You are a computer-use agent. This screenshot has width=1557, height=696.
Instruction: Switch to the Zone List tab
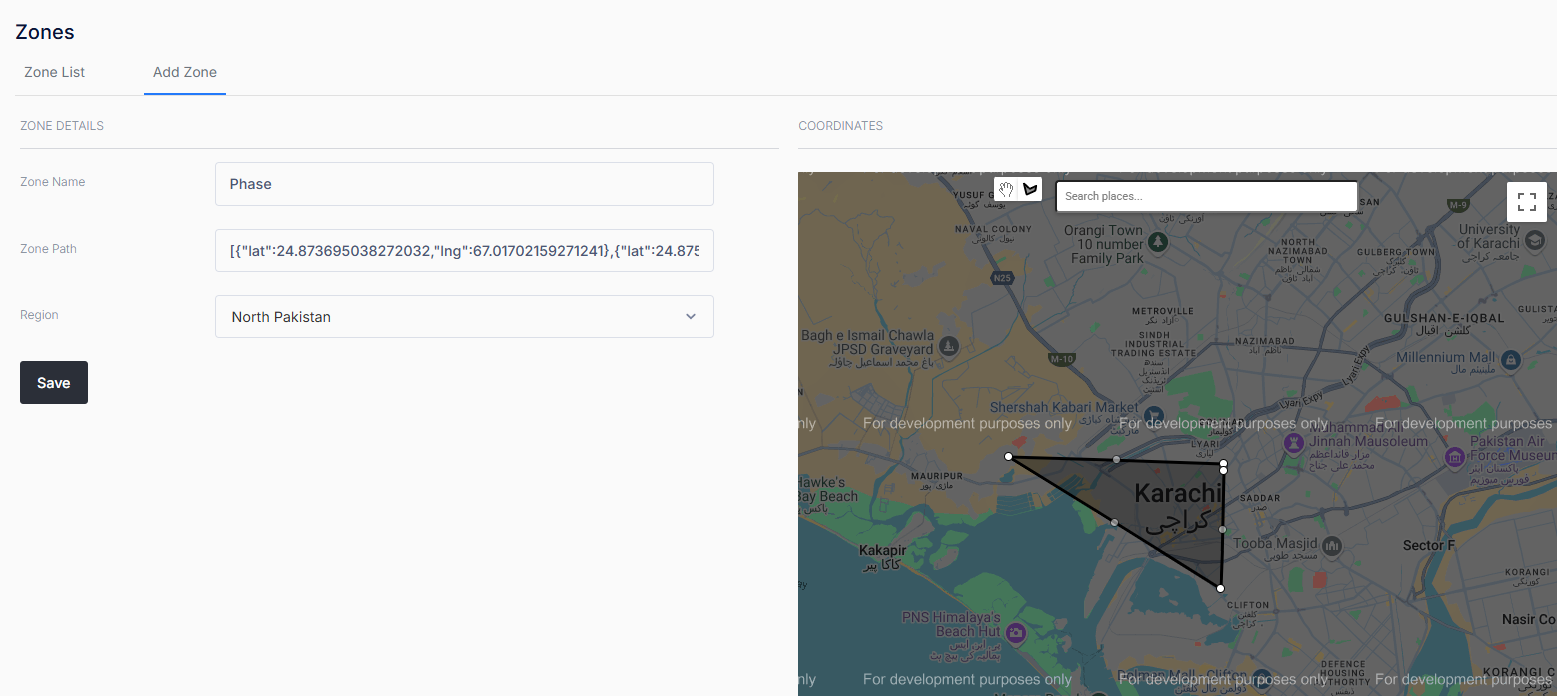coord(54,72)
